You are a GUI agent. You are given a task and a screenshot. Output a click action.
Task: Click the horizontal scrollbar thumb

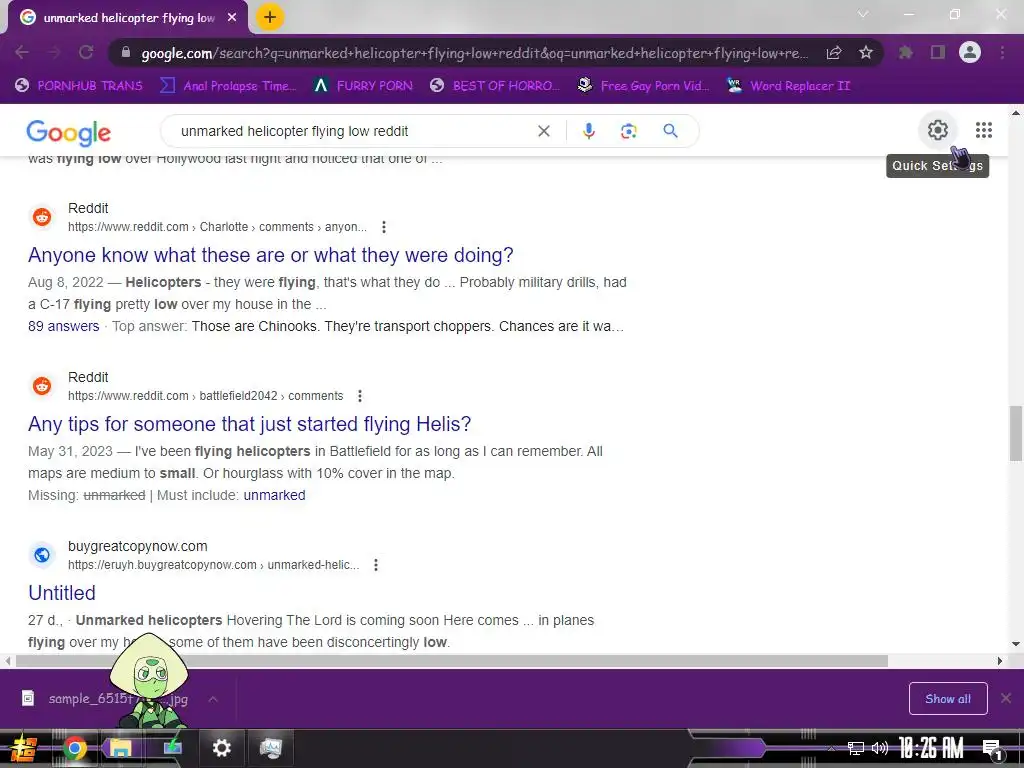click(x=452, y=661)
